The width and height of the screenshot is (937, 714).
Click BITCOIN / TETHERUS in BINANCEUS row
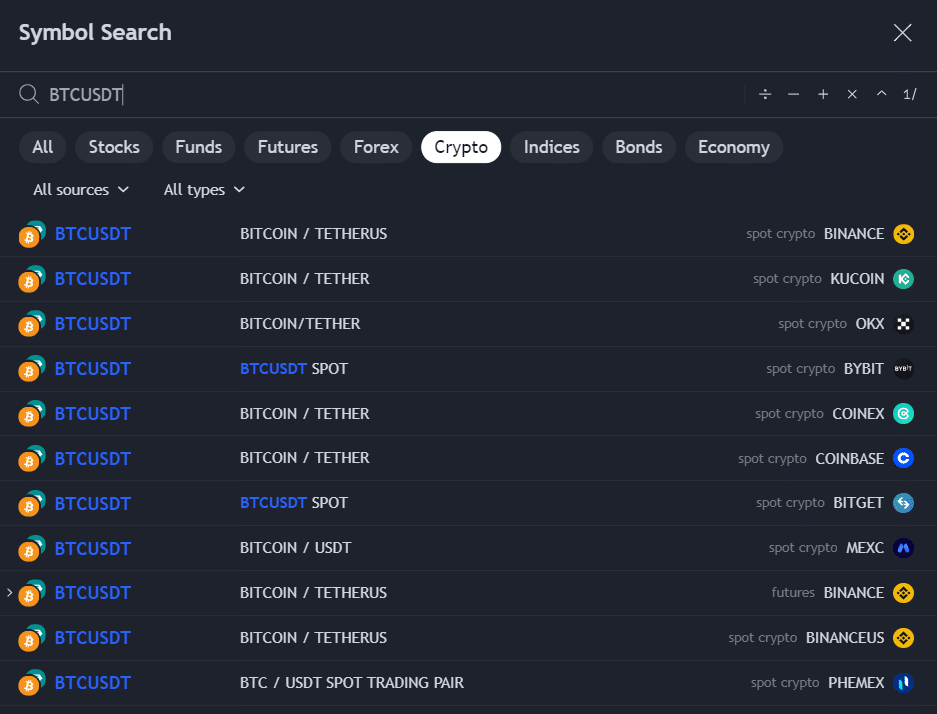(313, 638)
